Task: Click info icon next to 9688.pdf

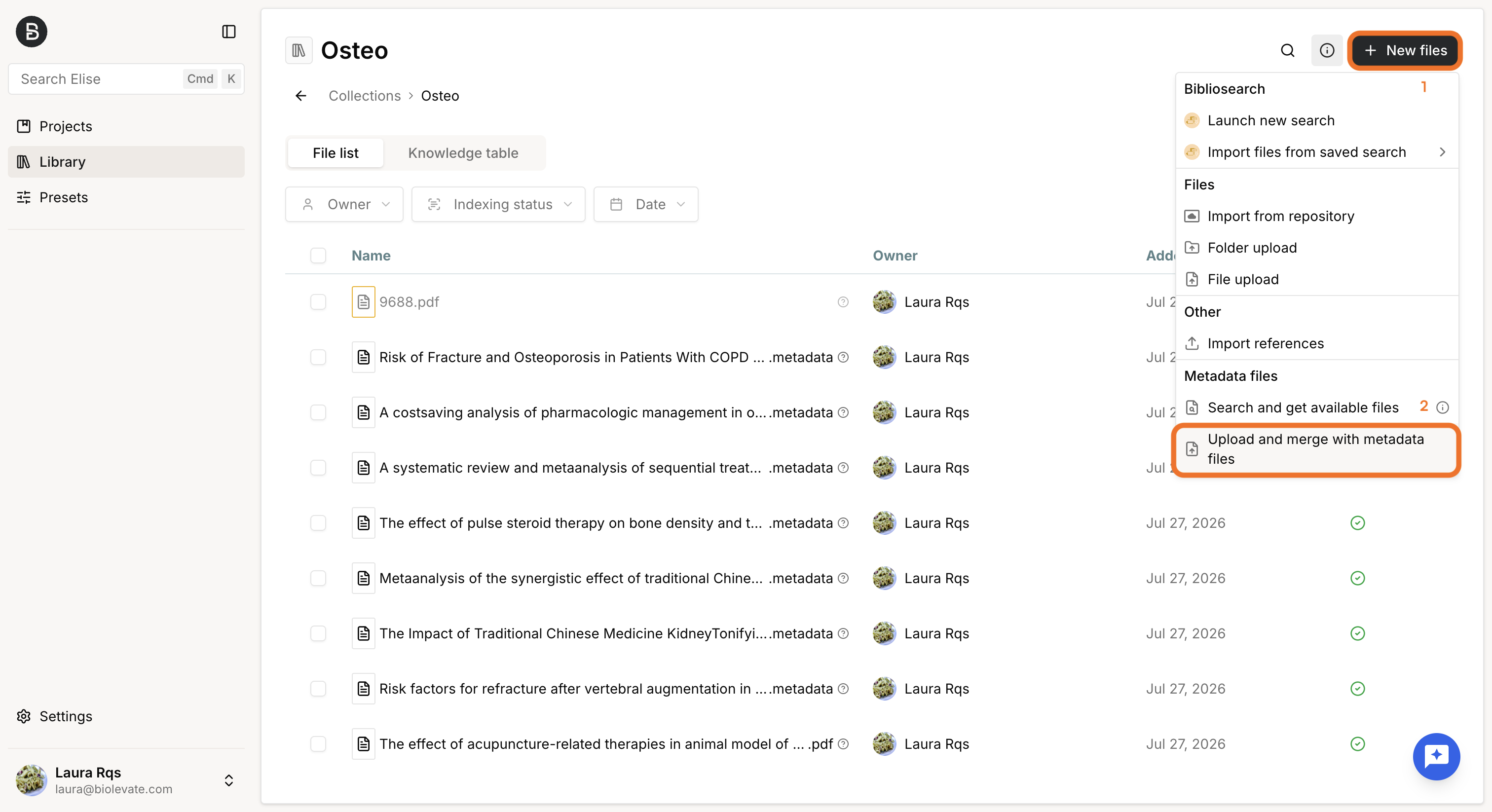Action: [x=843, y=302]
